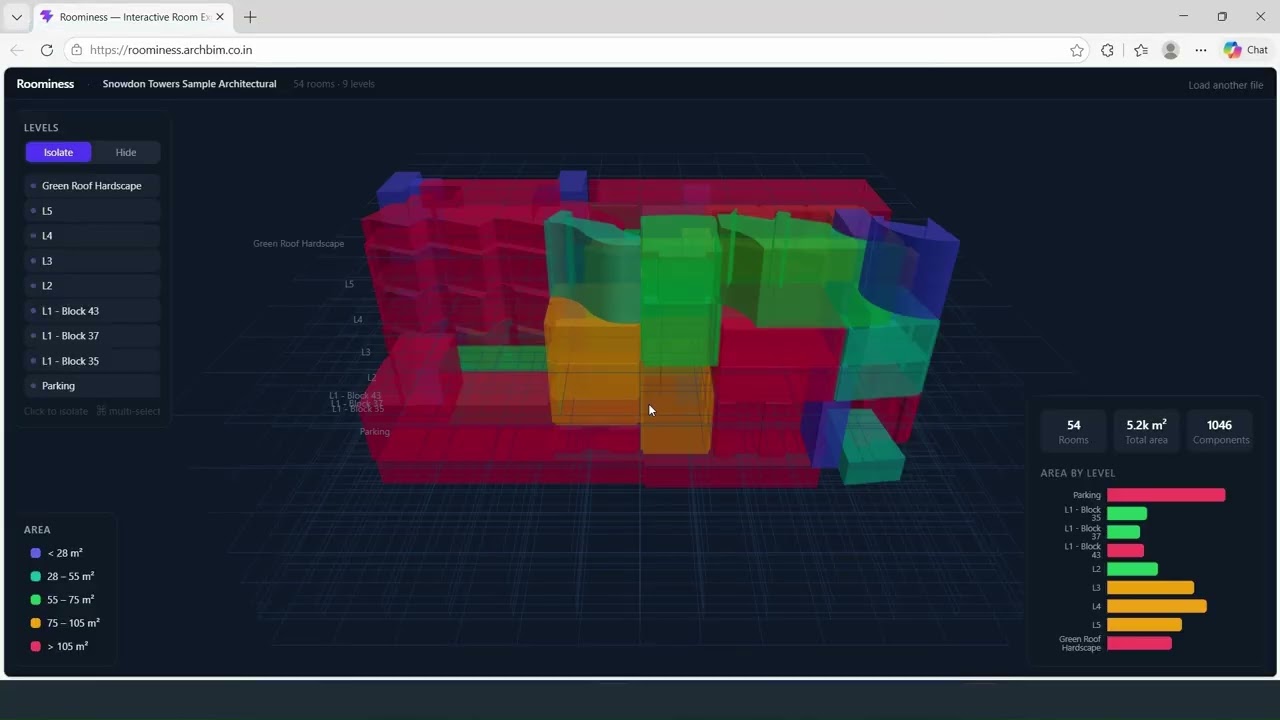
Task: Click the under 28 m² purple swatch
Action: point(36,553)
